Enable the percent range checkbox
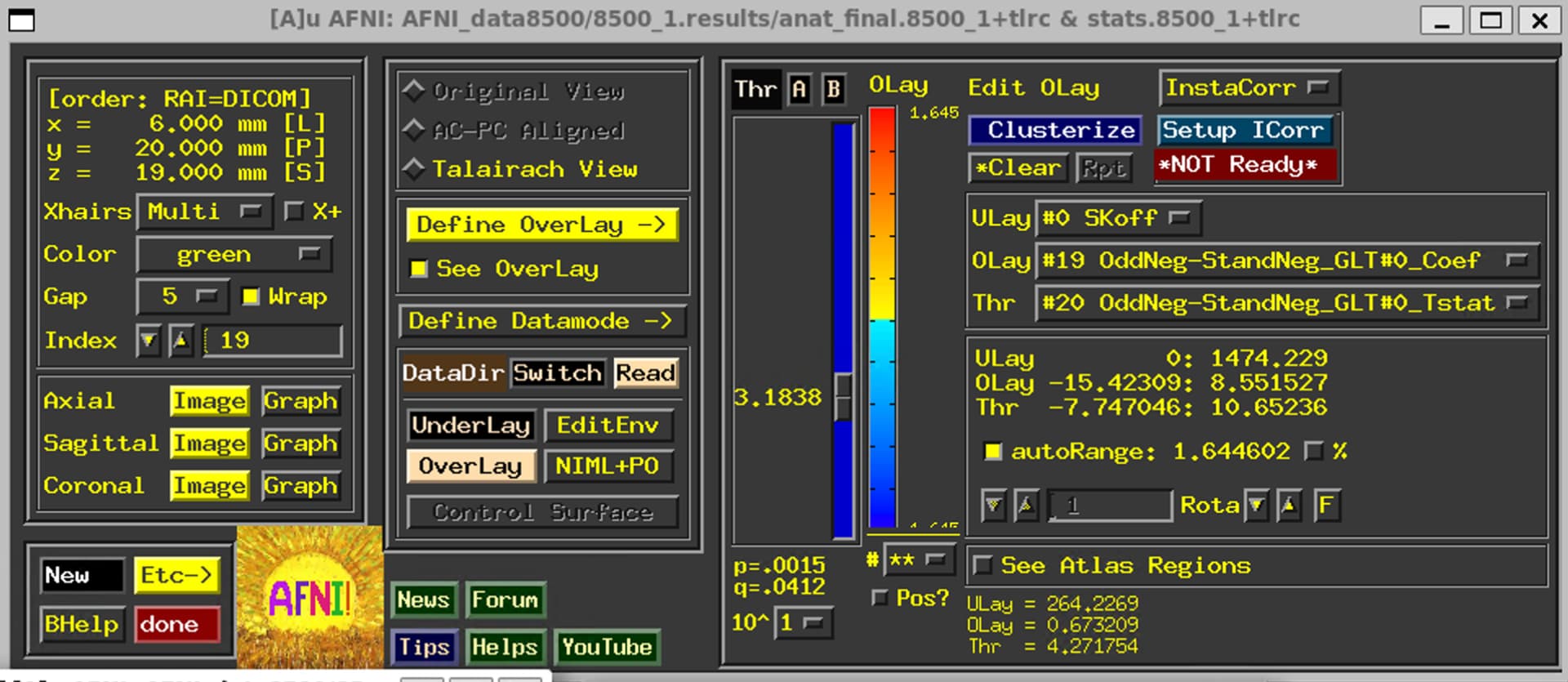The height and width of the screenshot is (682, 1568). point(1314,451)
